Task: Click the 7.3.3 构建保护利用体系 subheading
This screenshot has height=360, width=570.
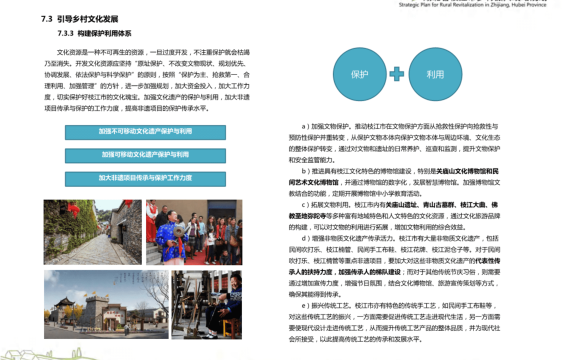Action: 95,33
